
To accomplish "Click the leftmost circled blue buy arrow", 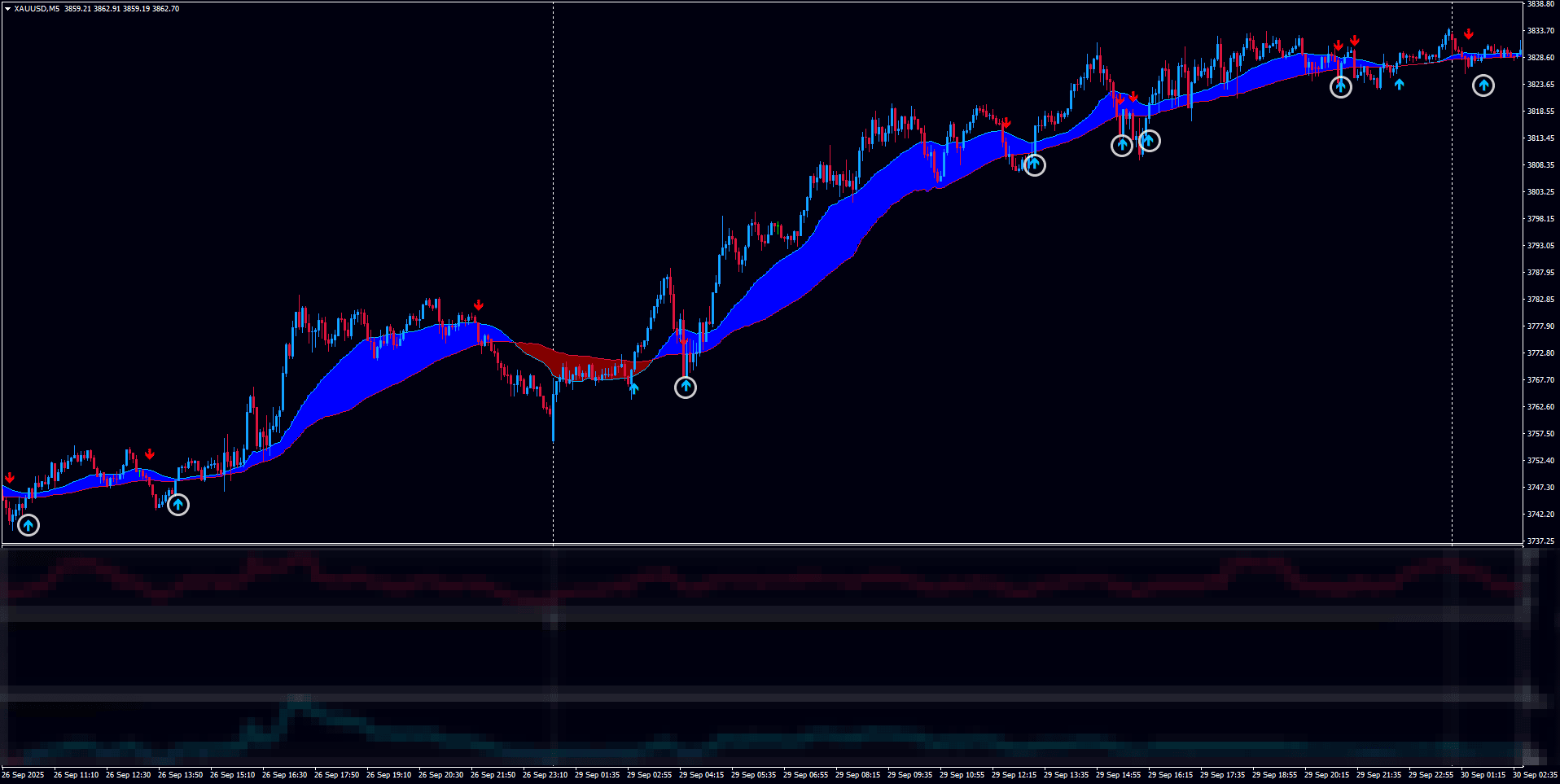I will pyautogui.click(x=28, y=525).
